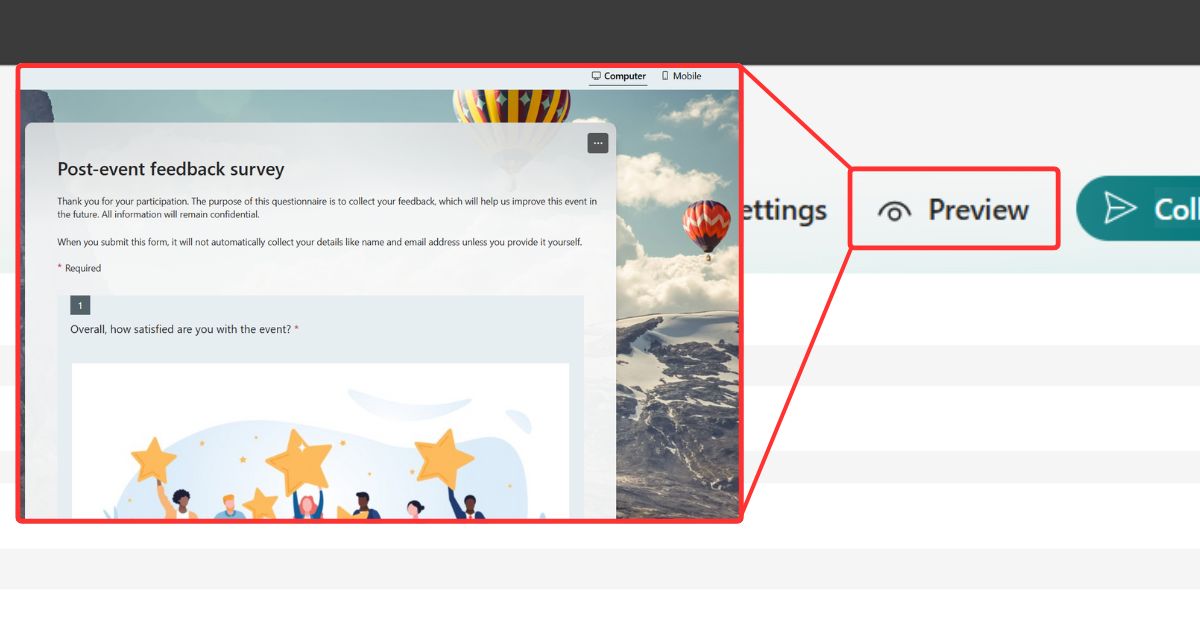Click the right gold star in illustration
The image size is (1200, 630).
443,458
